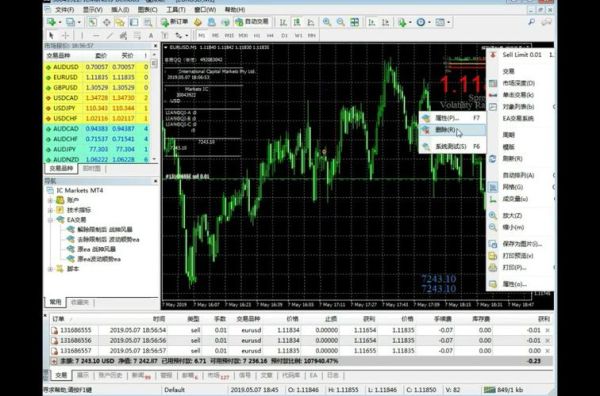Select the text label tool
The image size is (600, 396).
click(151, 36)
